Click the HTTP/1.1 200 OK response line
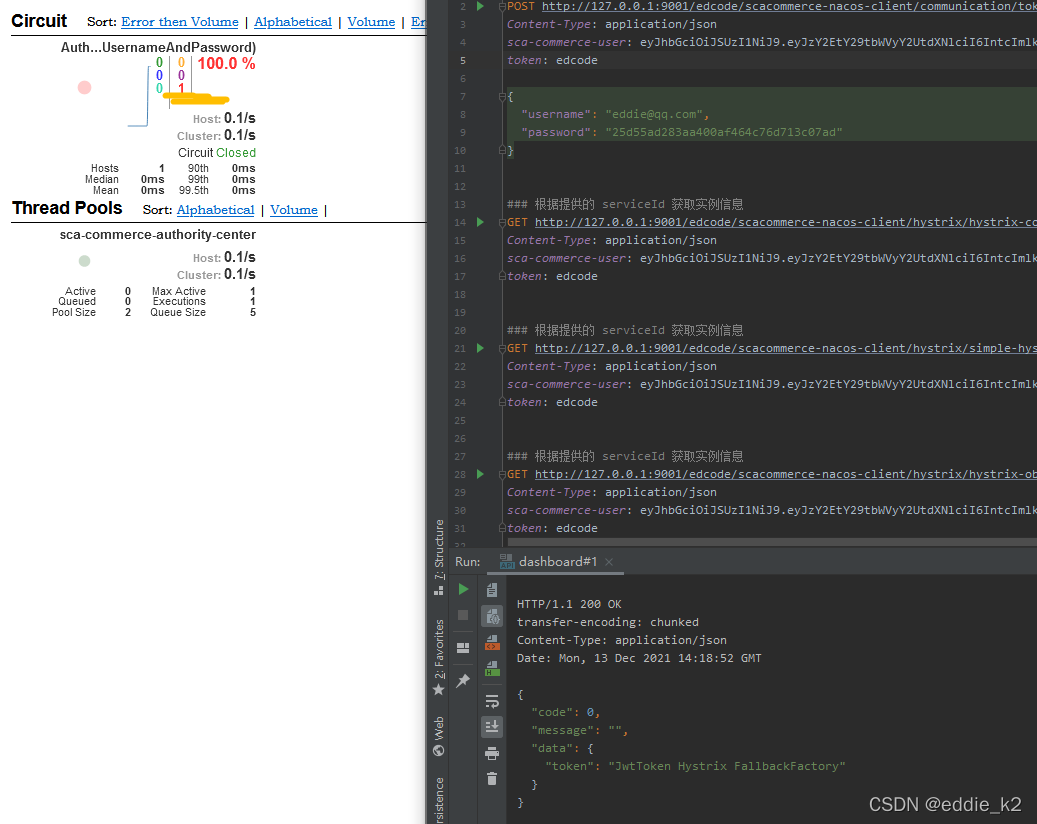The height and width of the screenshot is (824, 1037). (x=569, y=604)
